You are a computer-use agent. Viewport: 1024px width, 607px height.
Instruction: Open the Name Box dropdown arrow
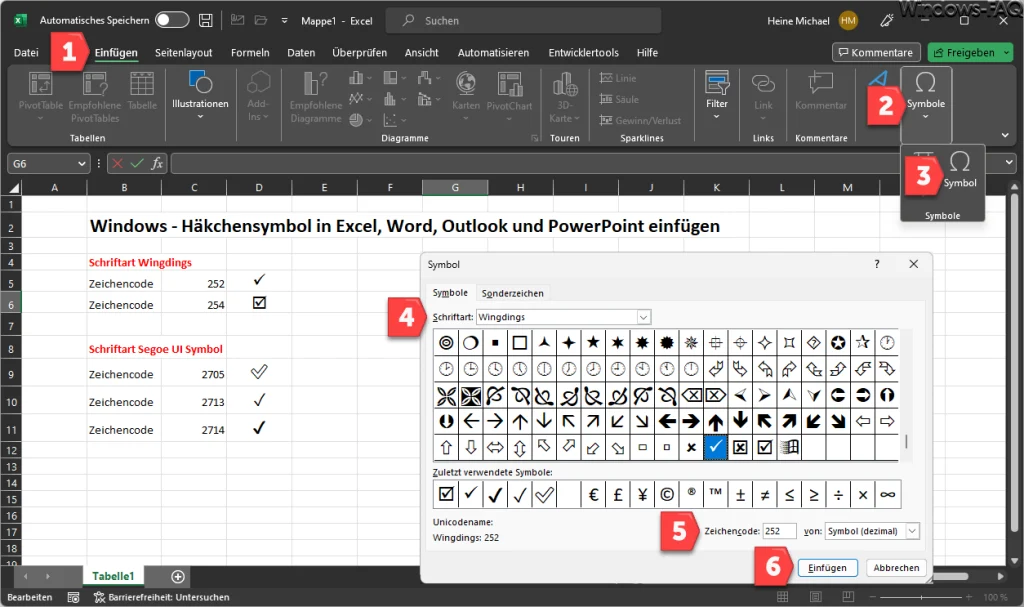tap(82, 163)
